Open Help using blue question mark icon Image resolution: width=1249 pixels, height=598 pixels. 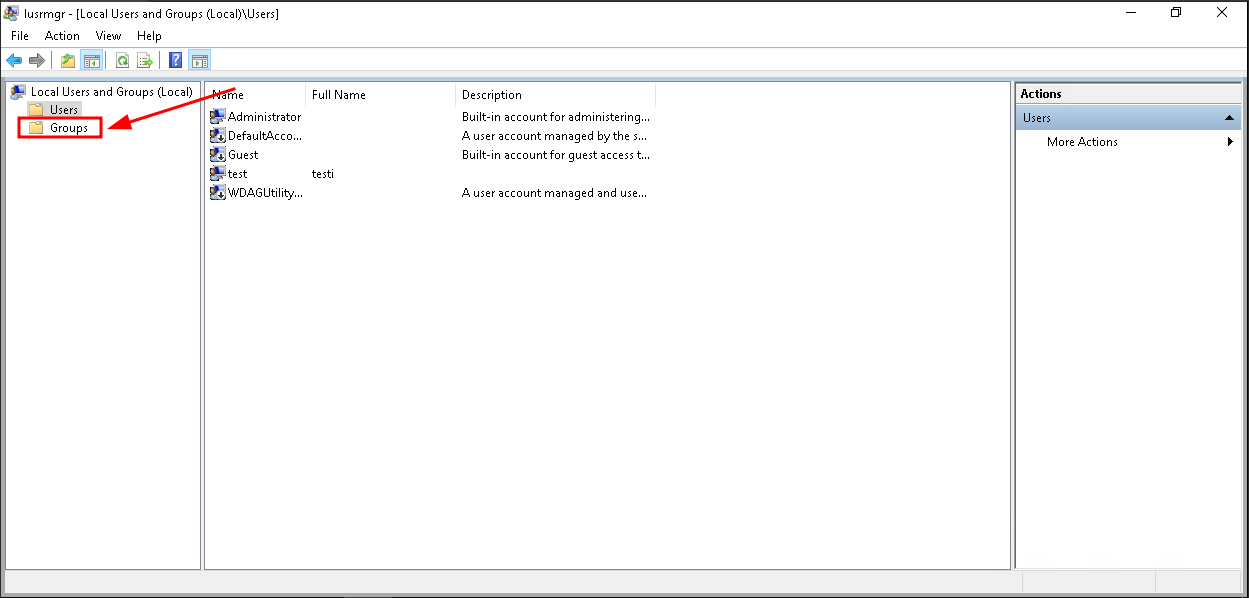tap(176, 60)
